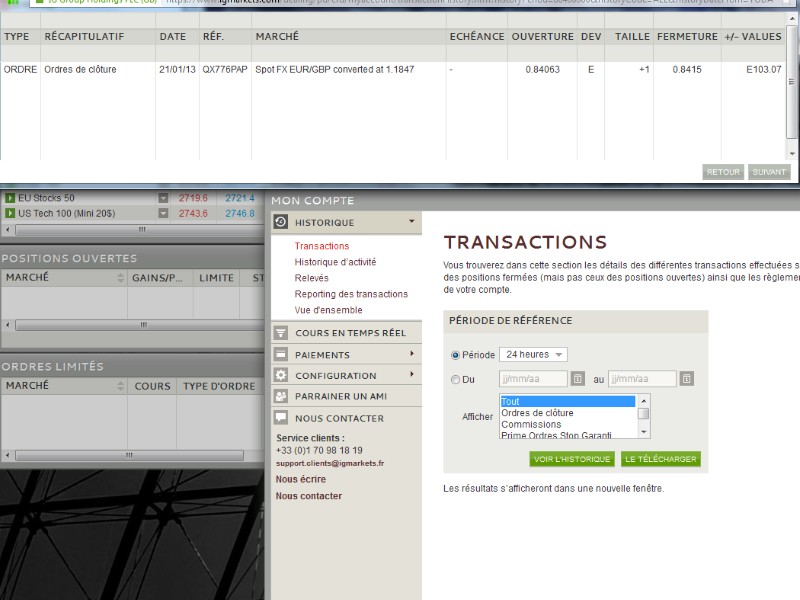
Task: Click the Du start date input field
Action: 533,379
